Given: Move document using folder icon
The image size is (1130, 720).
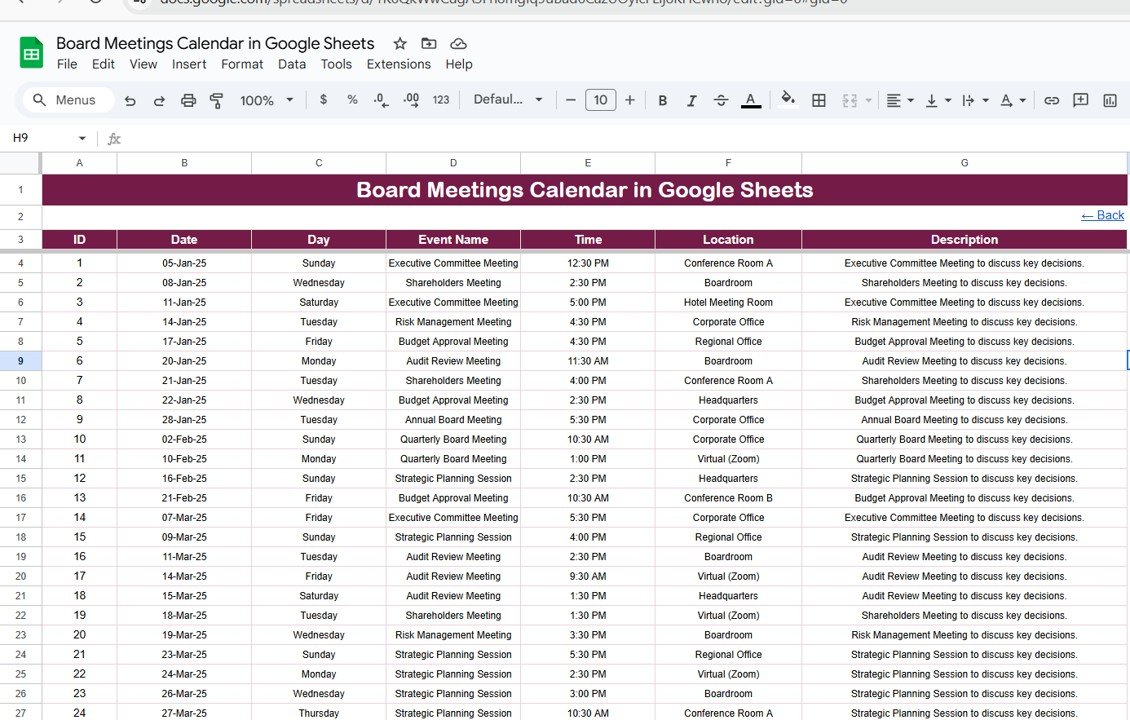Looking at the screenshot, I should [429, 43].
